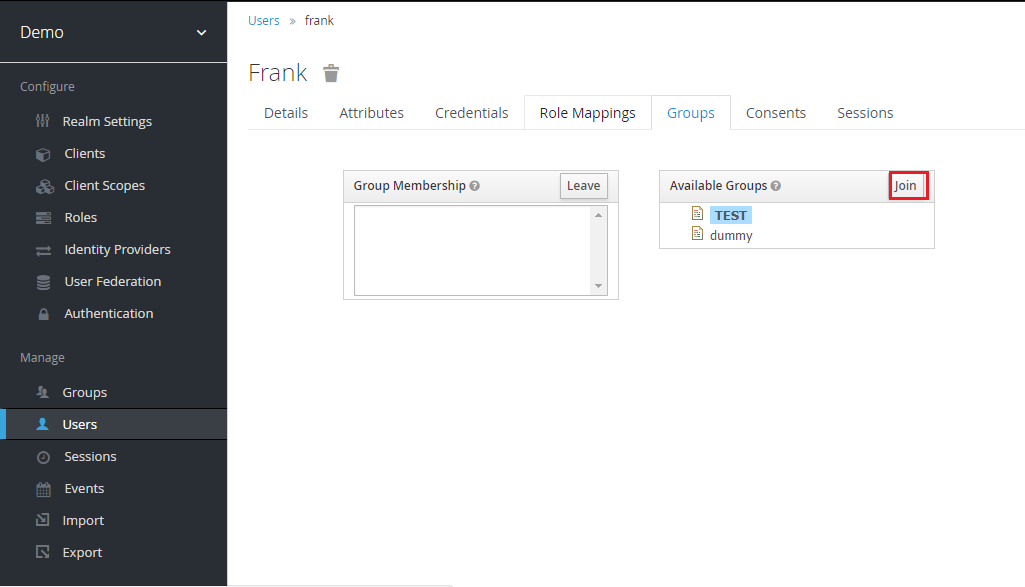Click the TEST group document icon

pos(697,213)
